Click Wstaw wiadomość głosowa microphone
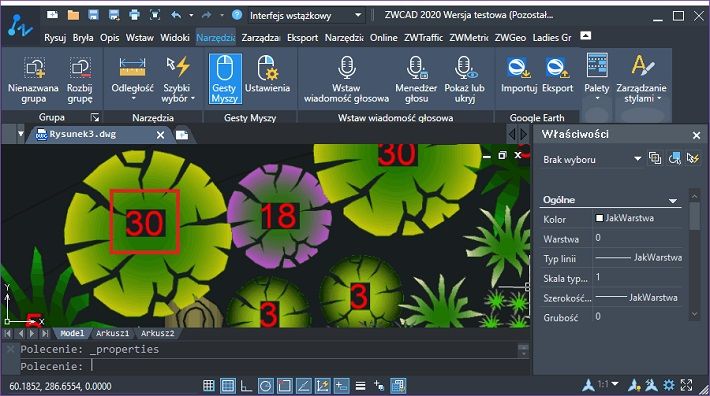 pyautogui.click(x=346, y=80)
